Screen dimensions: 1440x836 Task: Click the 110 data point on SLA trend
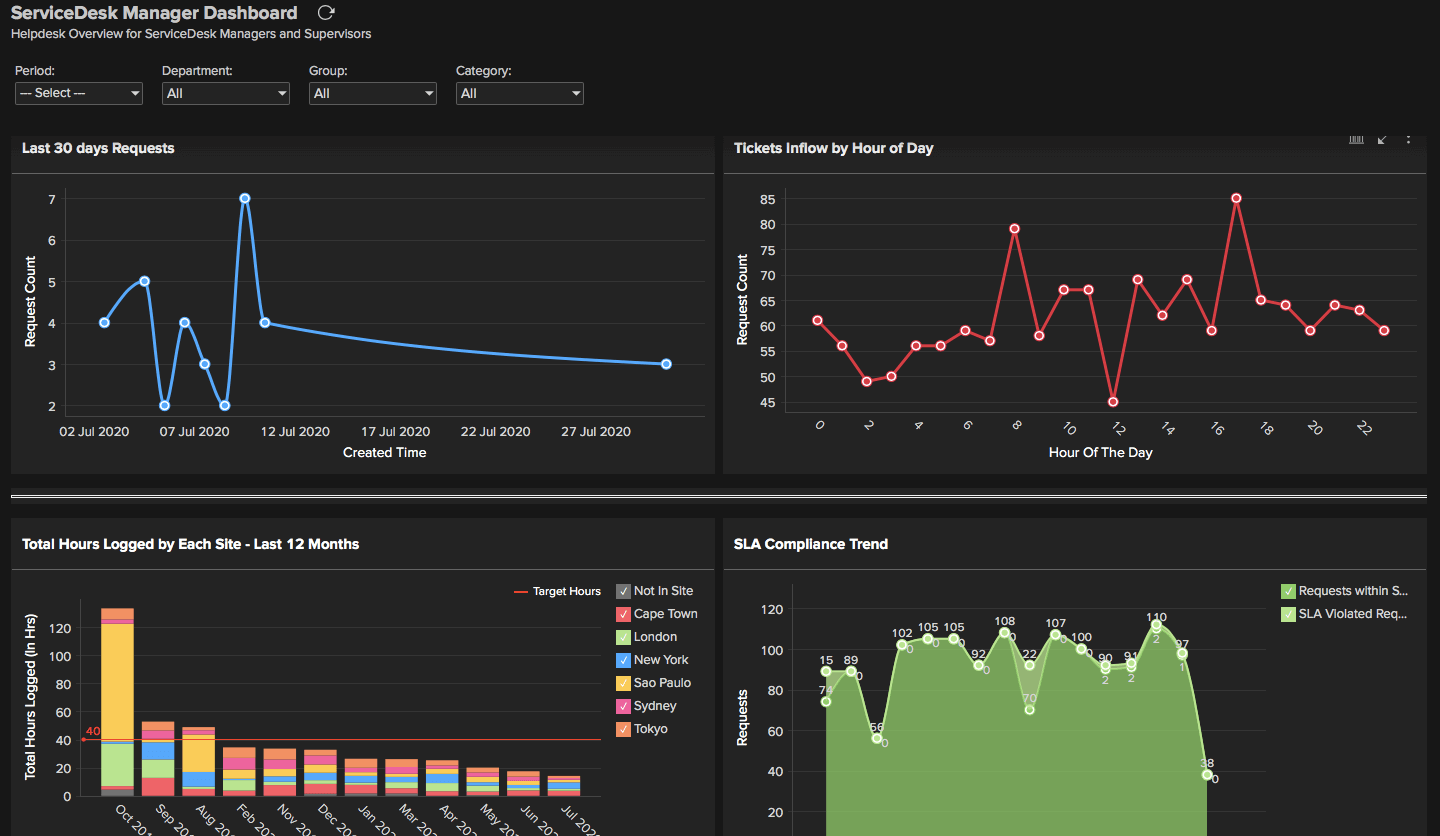[x=1156, y=625]
